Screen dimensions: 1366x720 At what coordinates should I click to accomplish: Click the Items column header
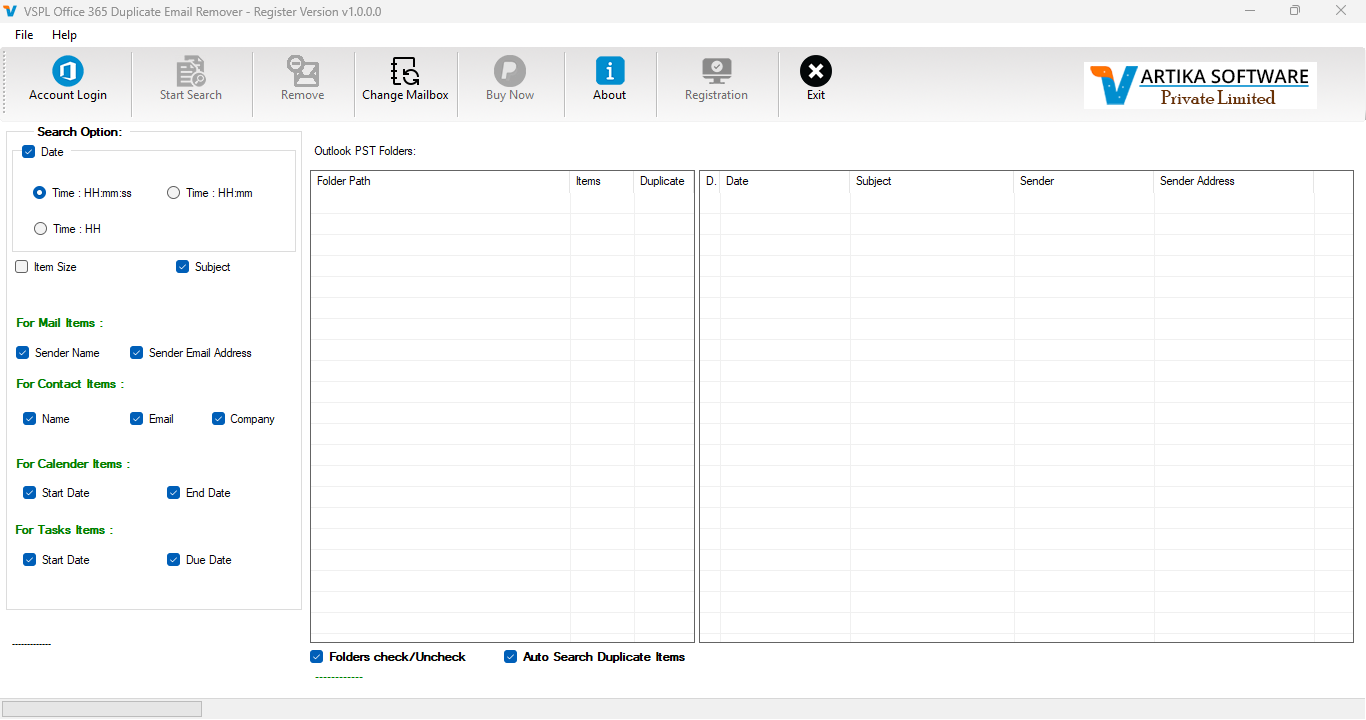pyautogui.click(x=602, y=181)
